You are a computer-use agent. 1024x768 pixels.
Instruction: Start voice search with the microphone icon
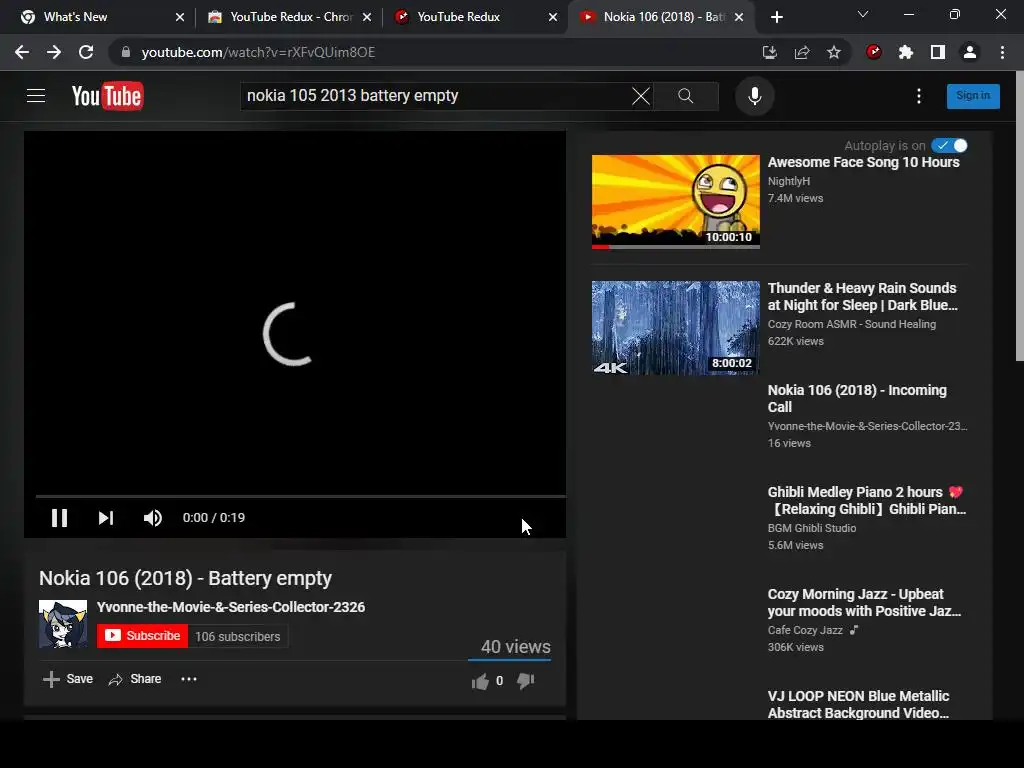point(754,96)
